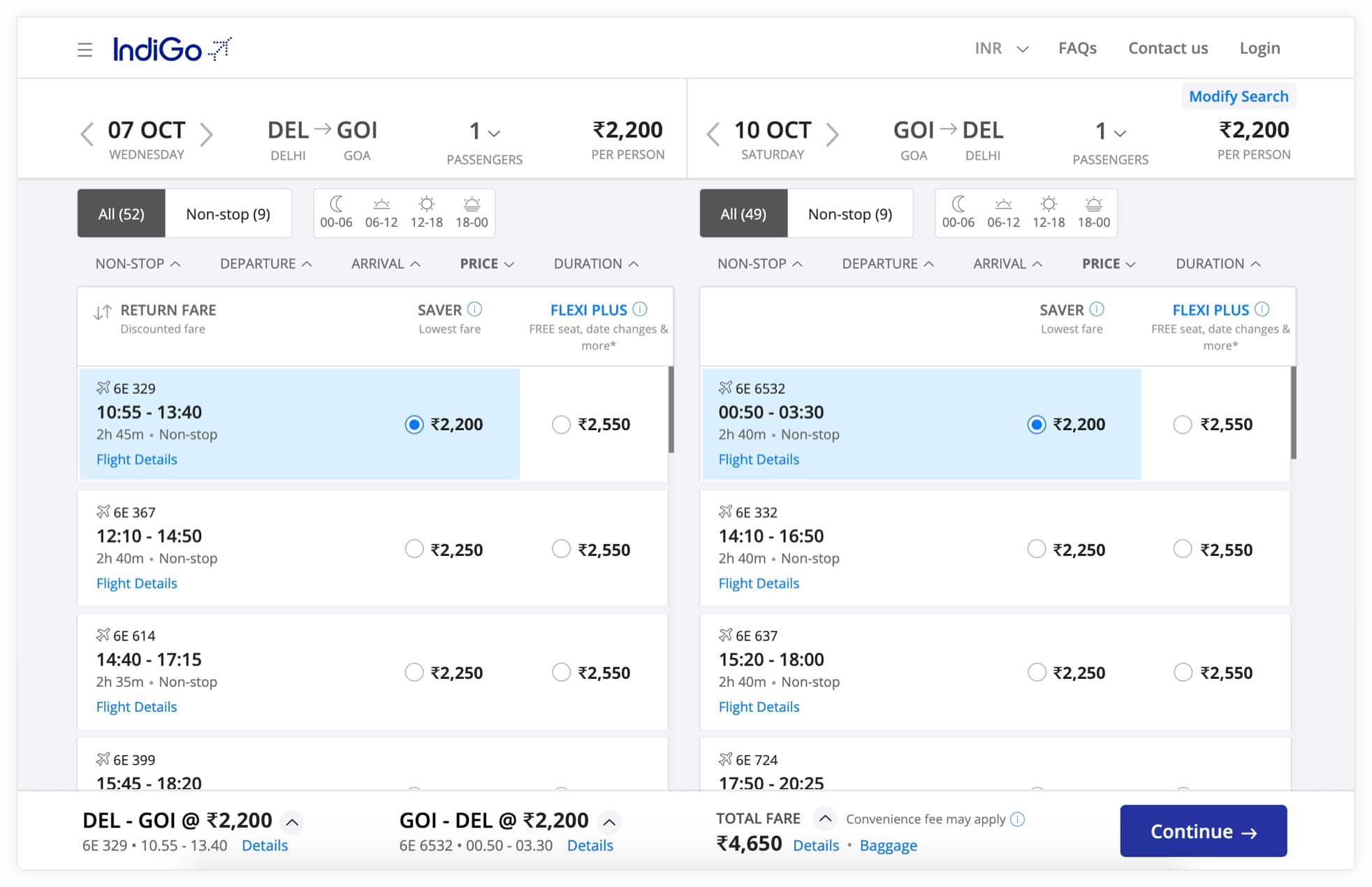The image size is (1372, 887).
Task: Open the INR currency dropdown
Action: click(1001, 48)
